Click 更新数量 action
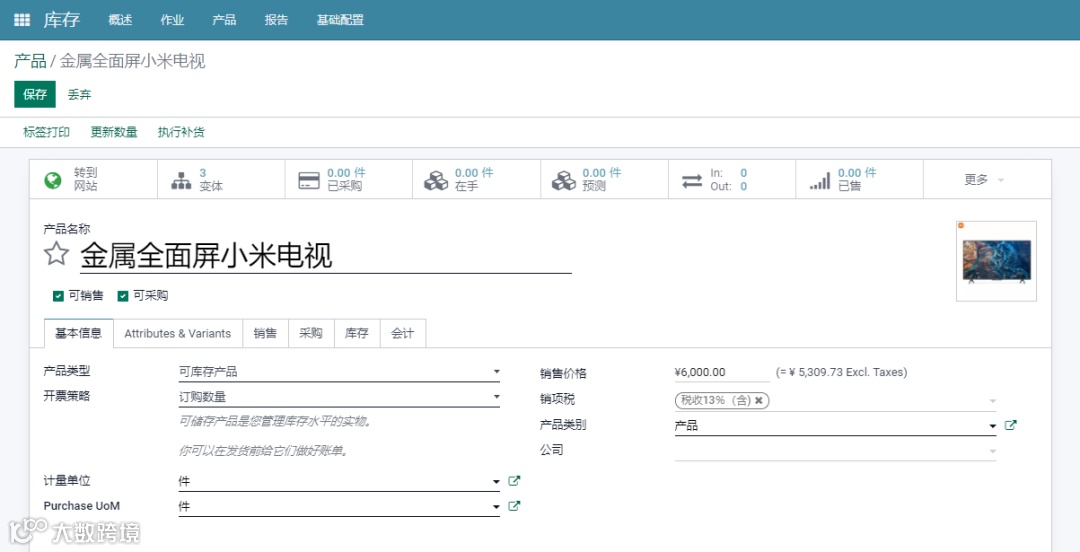1080x552 pixels. click(x=114, y=132)
